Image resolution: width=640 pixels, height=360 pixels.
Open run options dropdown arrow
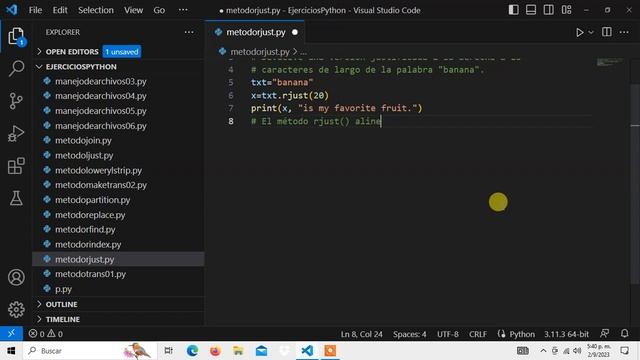[x=591, y=32]
